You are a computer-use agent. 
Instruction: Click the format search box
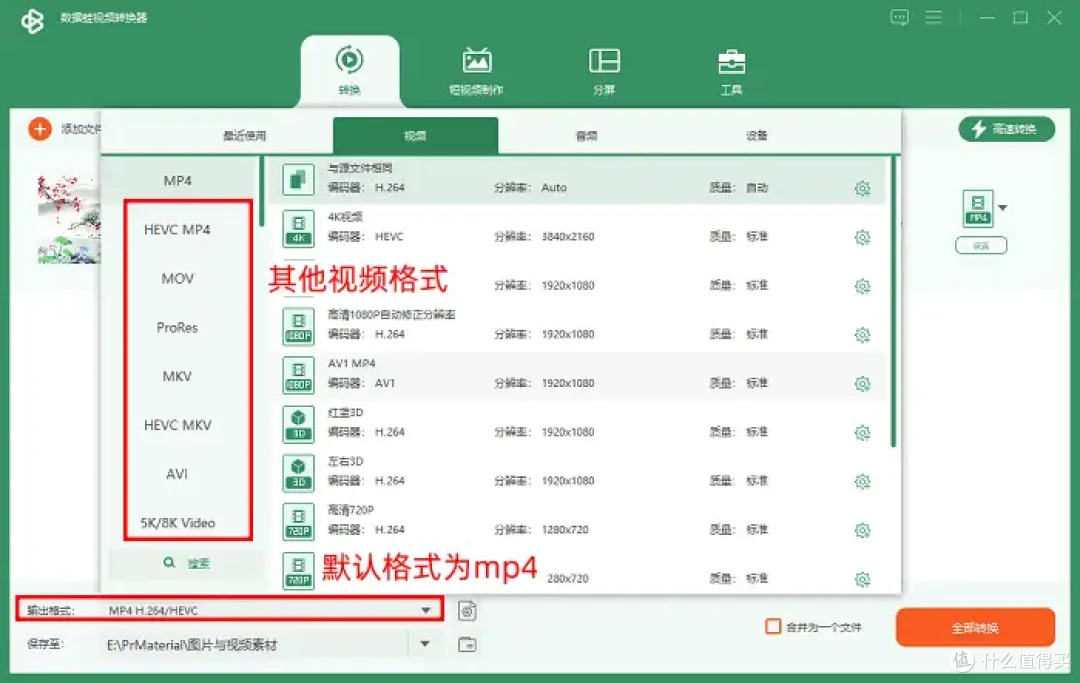[x=186, y=563]
